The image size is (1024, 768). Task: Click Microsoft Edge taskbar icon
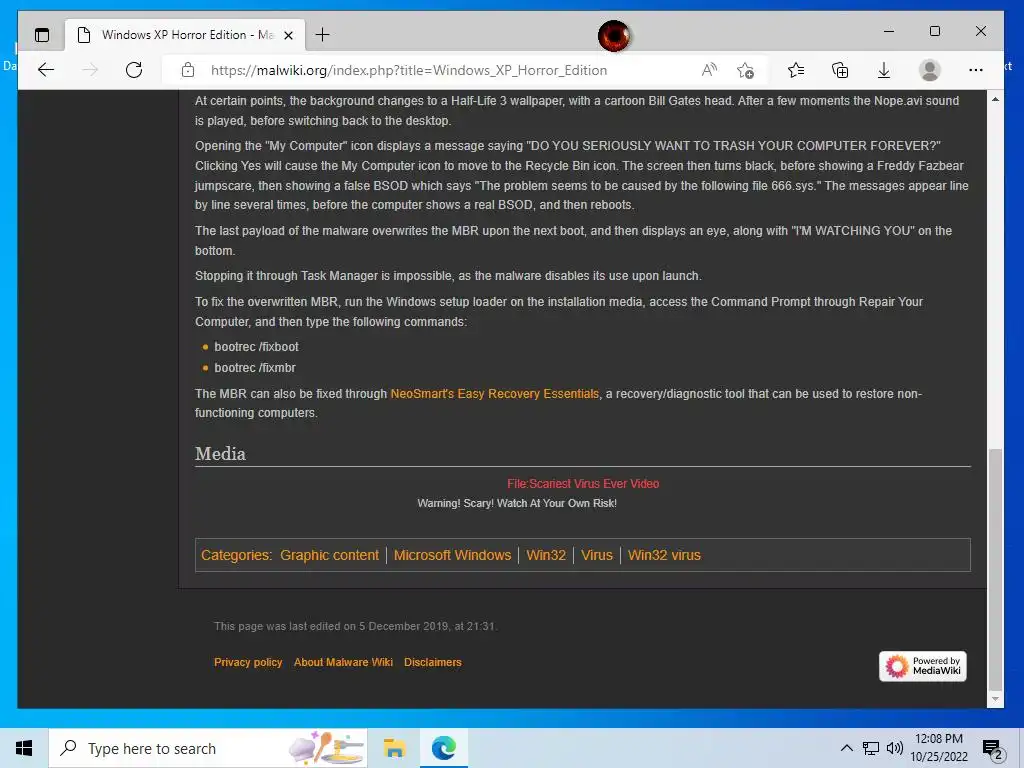pos(444,748)
